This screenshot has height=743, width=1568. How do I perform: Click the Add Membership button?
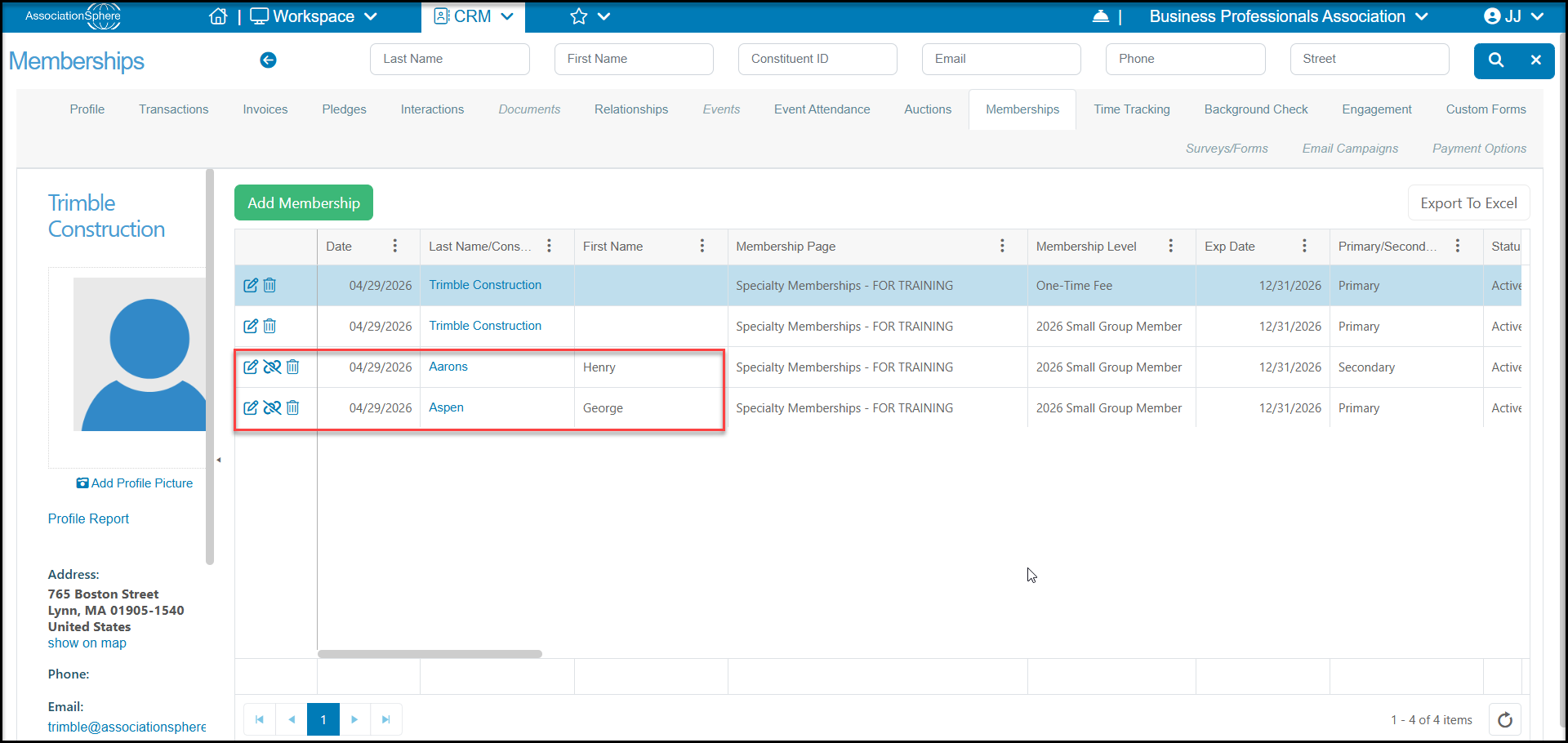(304, 202)
